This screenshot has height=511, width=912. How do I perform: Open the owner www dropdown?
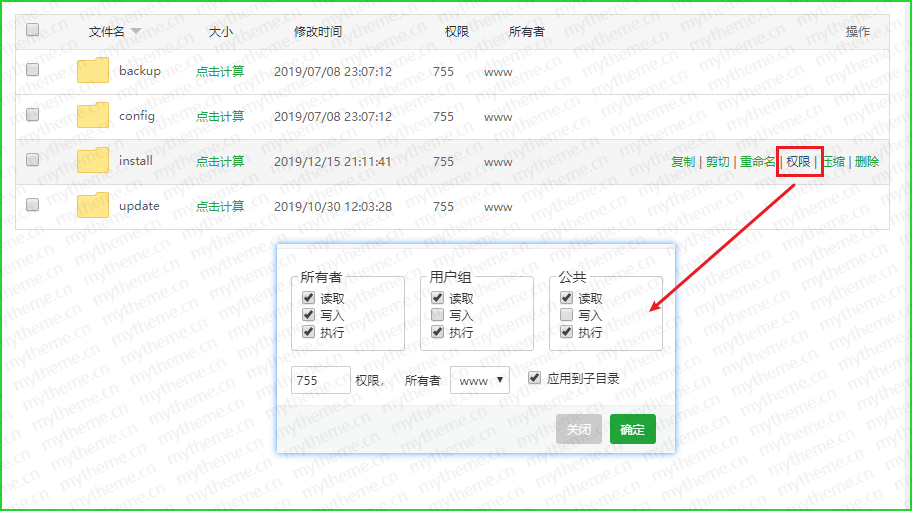[480, 381]
